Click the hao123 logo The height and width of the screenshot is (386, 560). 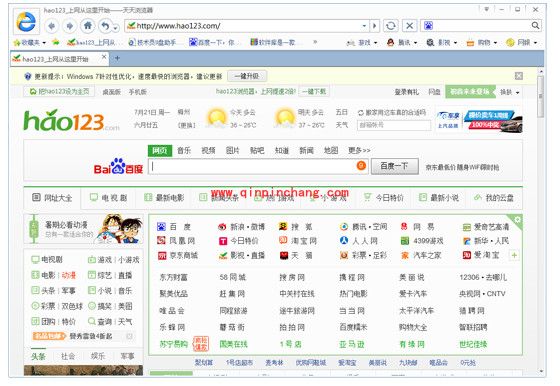point(71,120)
